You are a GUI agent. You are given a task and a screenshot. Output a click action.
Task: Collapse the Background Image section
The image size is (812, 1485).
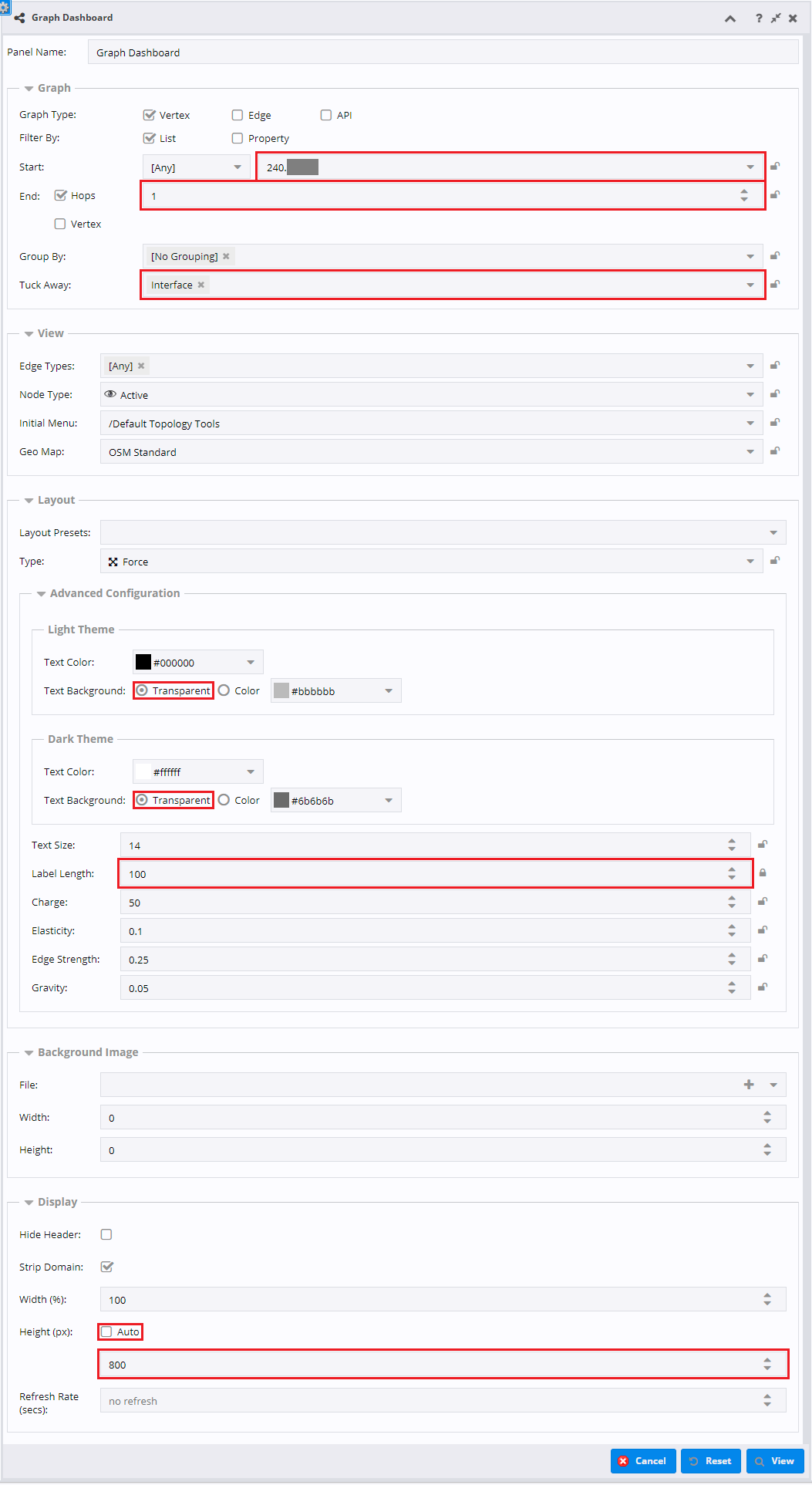point(29,1053)
